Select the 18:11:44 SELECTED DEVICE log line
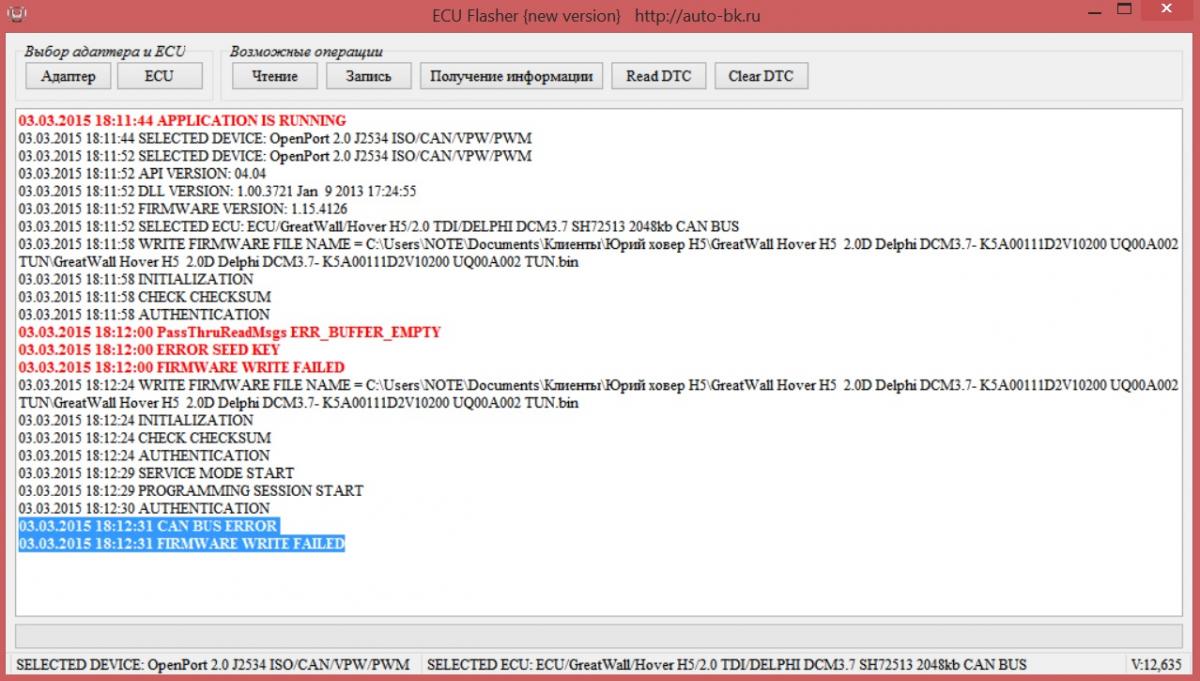 pos(275,138)
